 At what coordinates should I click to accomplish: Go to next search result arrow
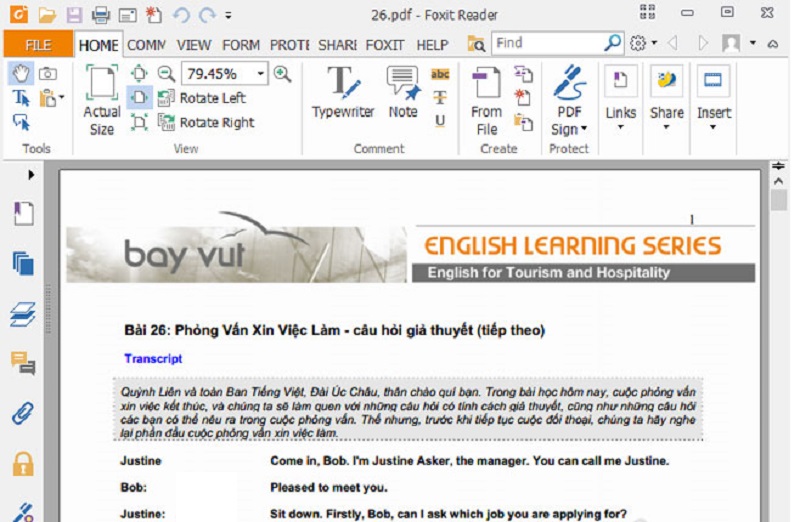click(x=703, y=43)
